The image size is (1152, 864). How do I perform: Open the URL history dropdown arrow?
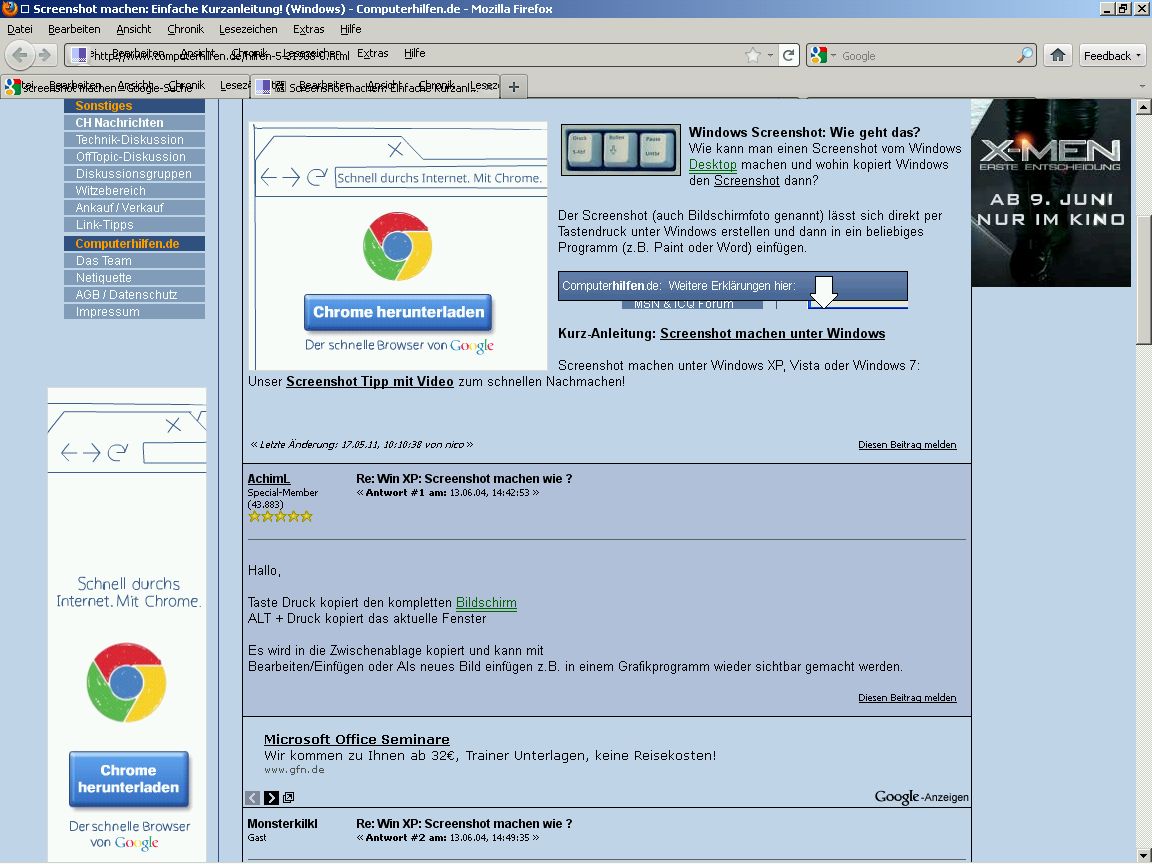pyautogui.click(x=770, y=56)
